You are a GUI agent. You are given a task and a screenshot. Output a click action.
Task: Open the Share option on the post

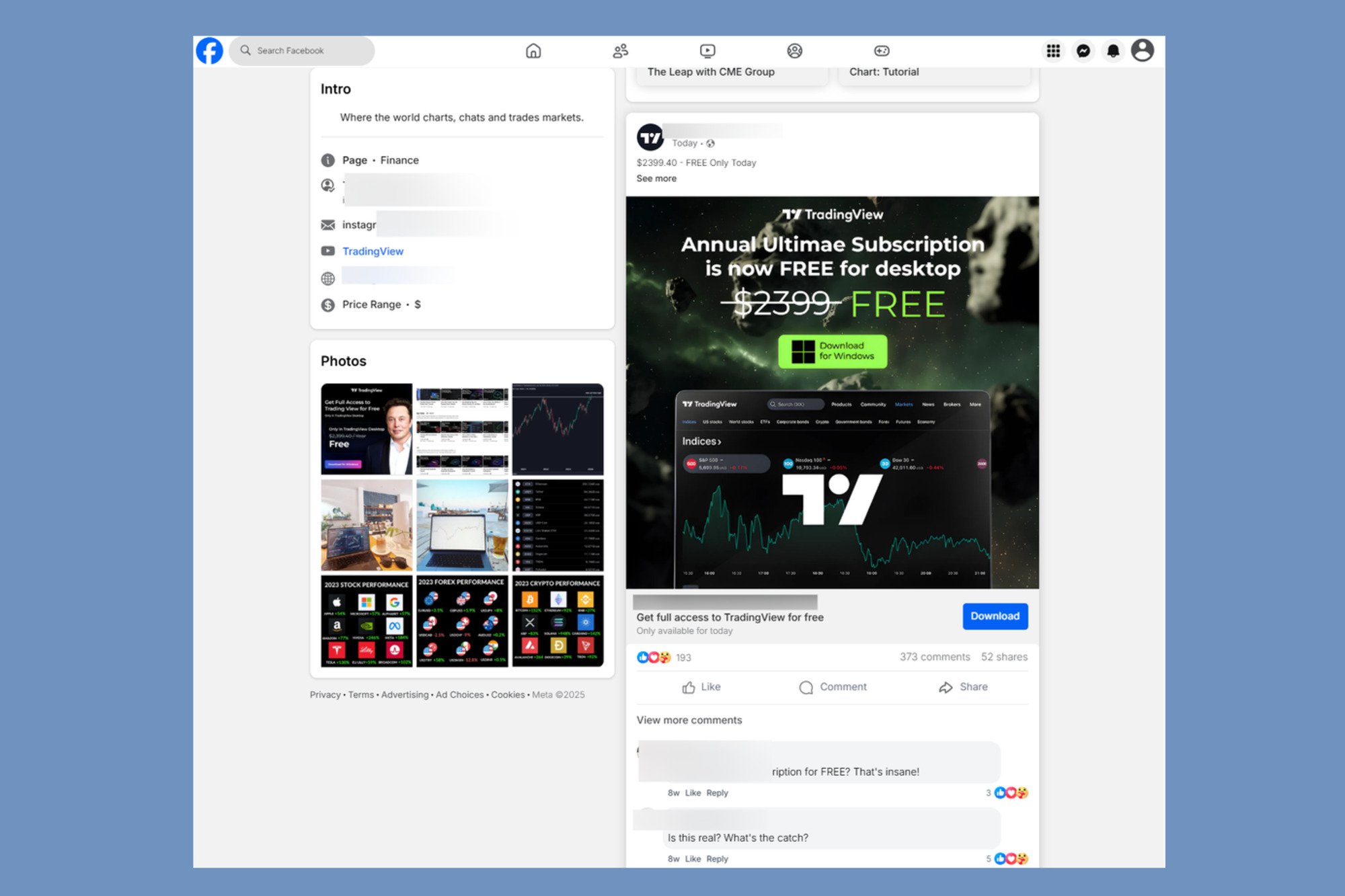coord(962,686)
